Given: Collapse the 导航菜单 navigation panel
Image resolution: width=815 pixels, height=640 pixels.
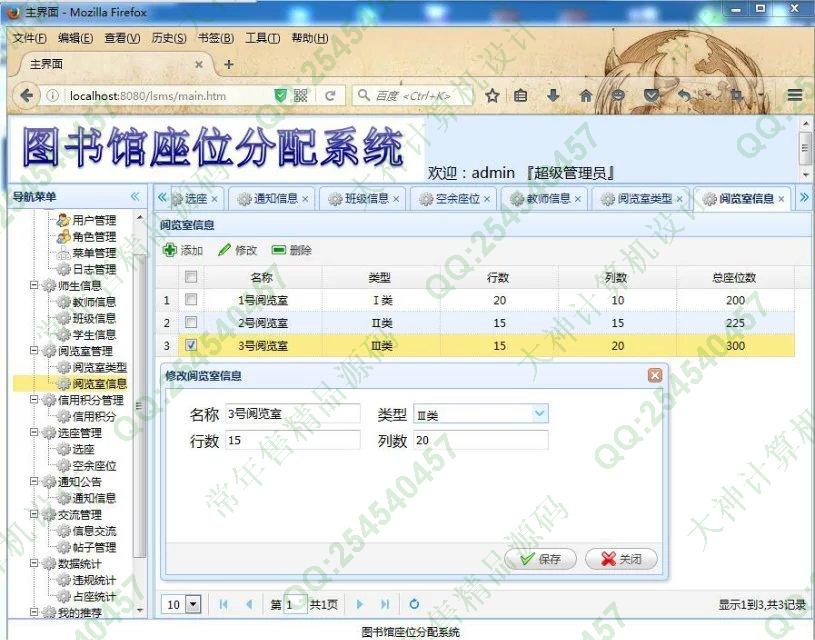Looking at the screenshot, I should (x=135, y=197).
